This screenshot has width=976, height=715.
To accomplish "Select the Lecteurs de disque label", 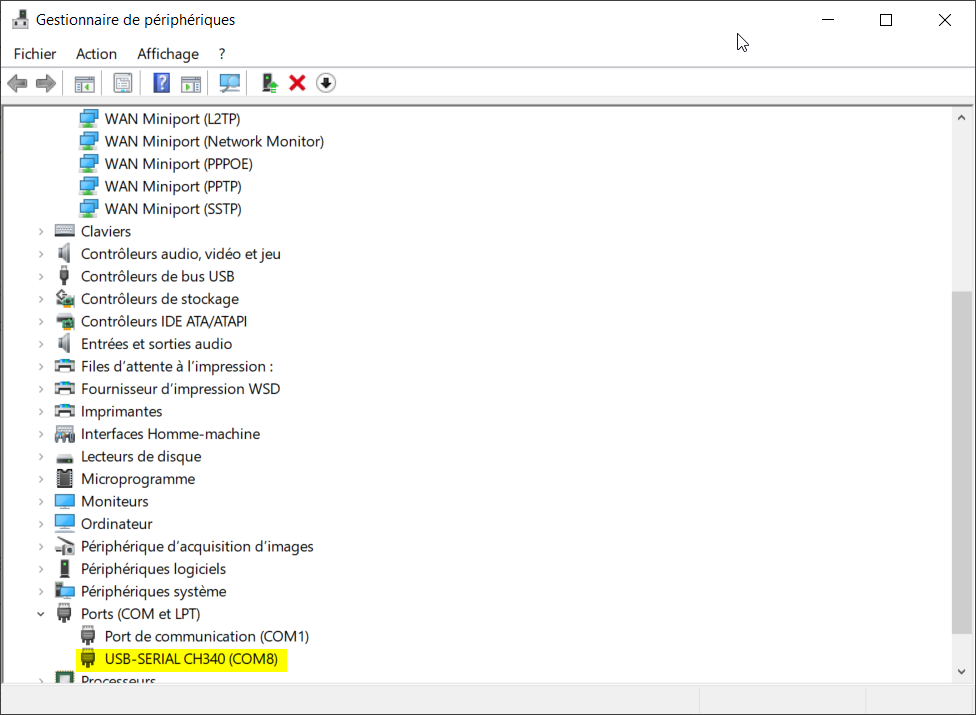I will [141, 456].
